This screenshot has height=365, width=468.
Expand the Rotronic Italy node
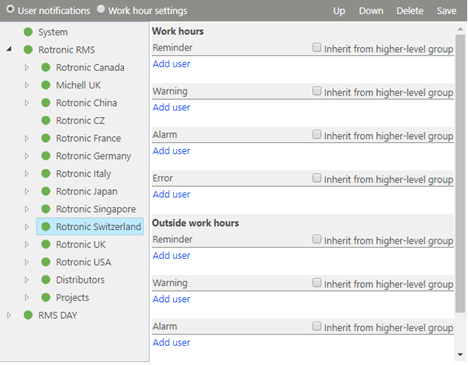click(27, 173)
